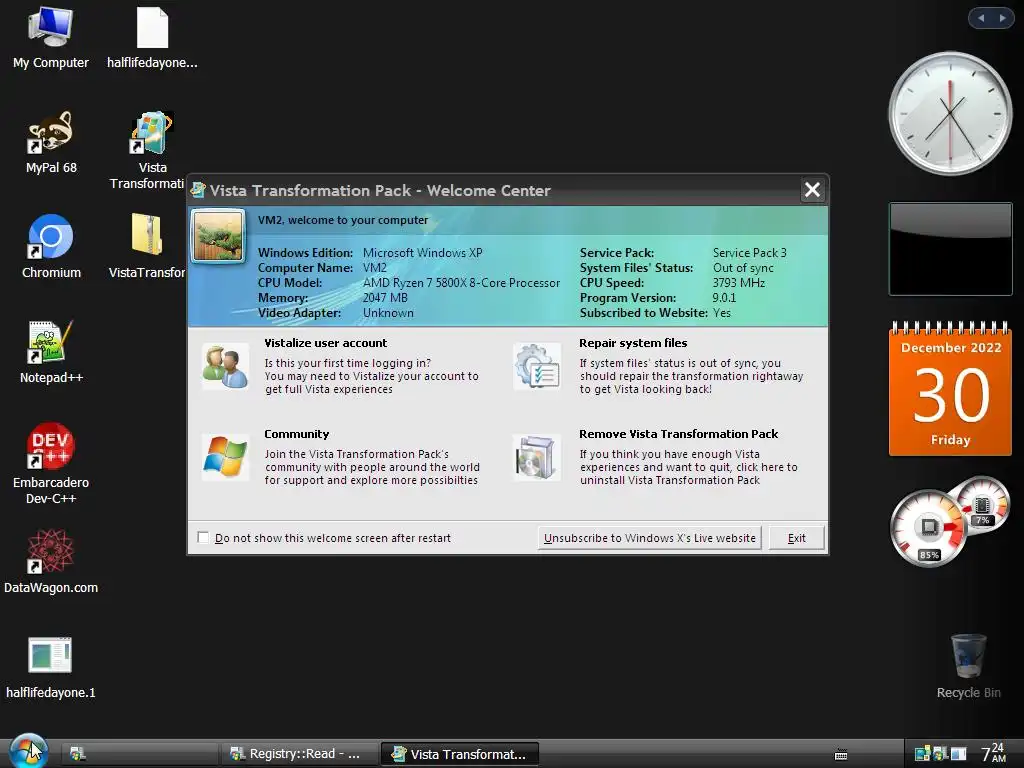Click the 'AMD Ryzen 7 5800X 8-Core Processor' text

tap(461, 283)
